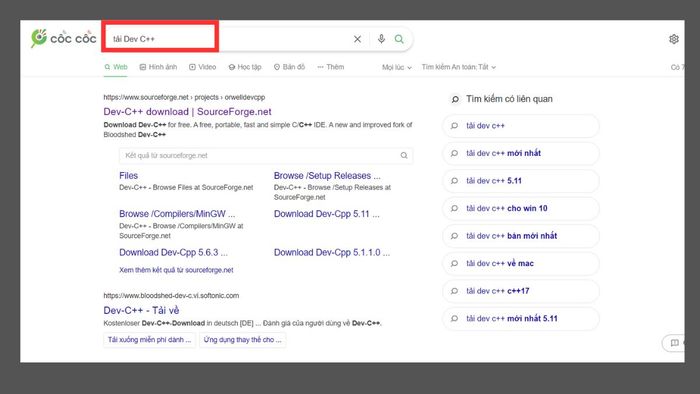
Task: Click the 'Tải xuống miễn phí dành ...' chip
Action: 150,340
